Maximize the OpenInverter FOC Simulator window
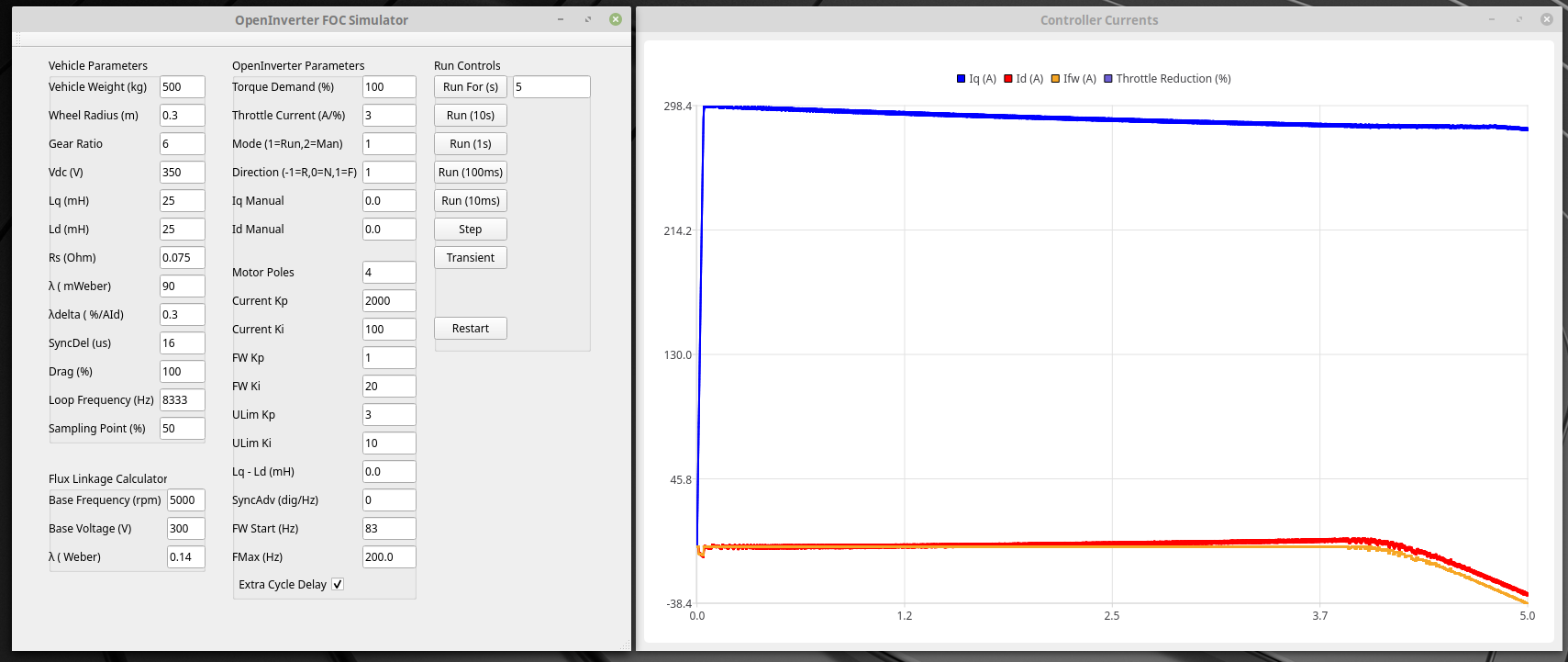1568x662 pixels. (588, 19)
